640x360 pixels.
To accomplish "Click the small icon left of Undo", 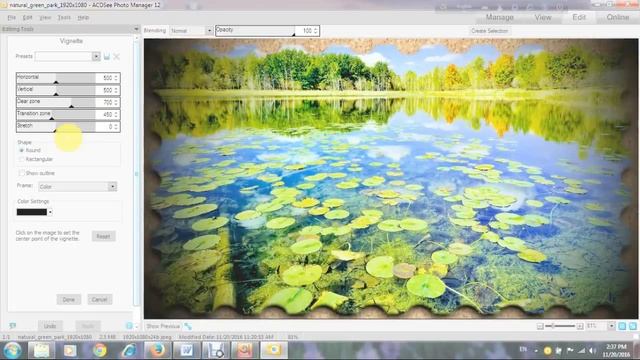I will (13, 326).
